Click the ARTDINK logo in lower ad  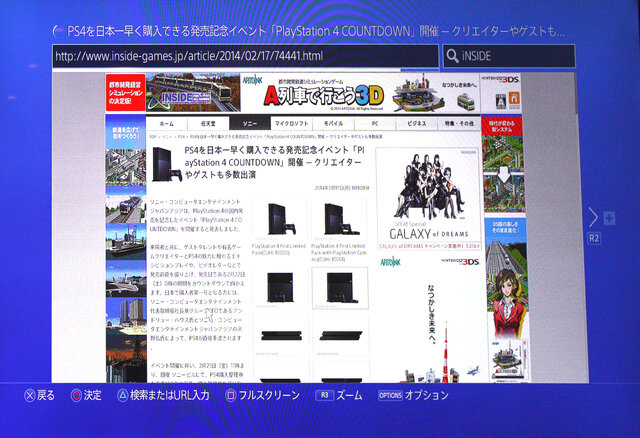pyautogui.click(x=391, y=262)
